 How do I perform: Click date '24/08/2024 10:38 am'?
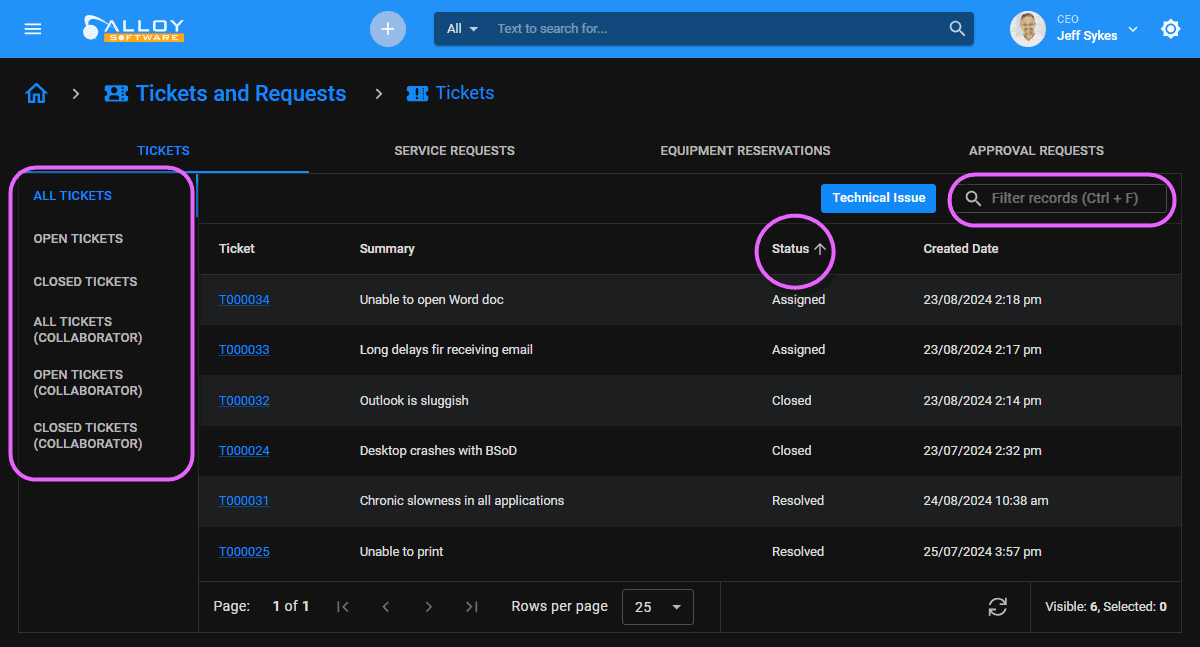(986, 501)
